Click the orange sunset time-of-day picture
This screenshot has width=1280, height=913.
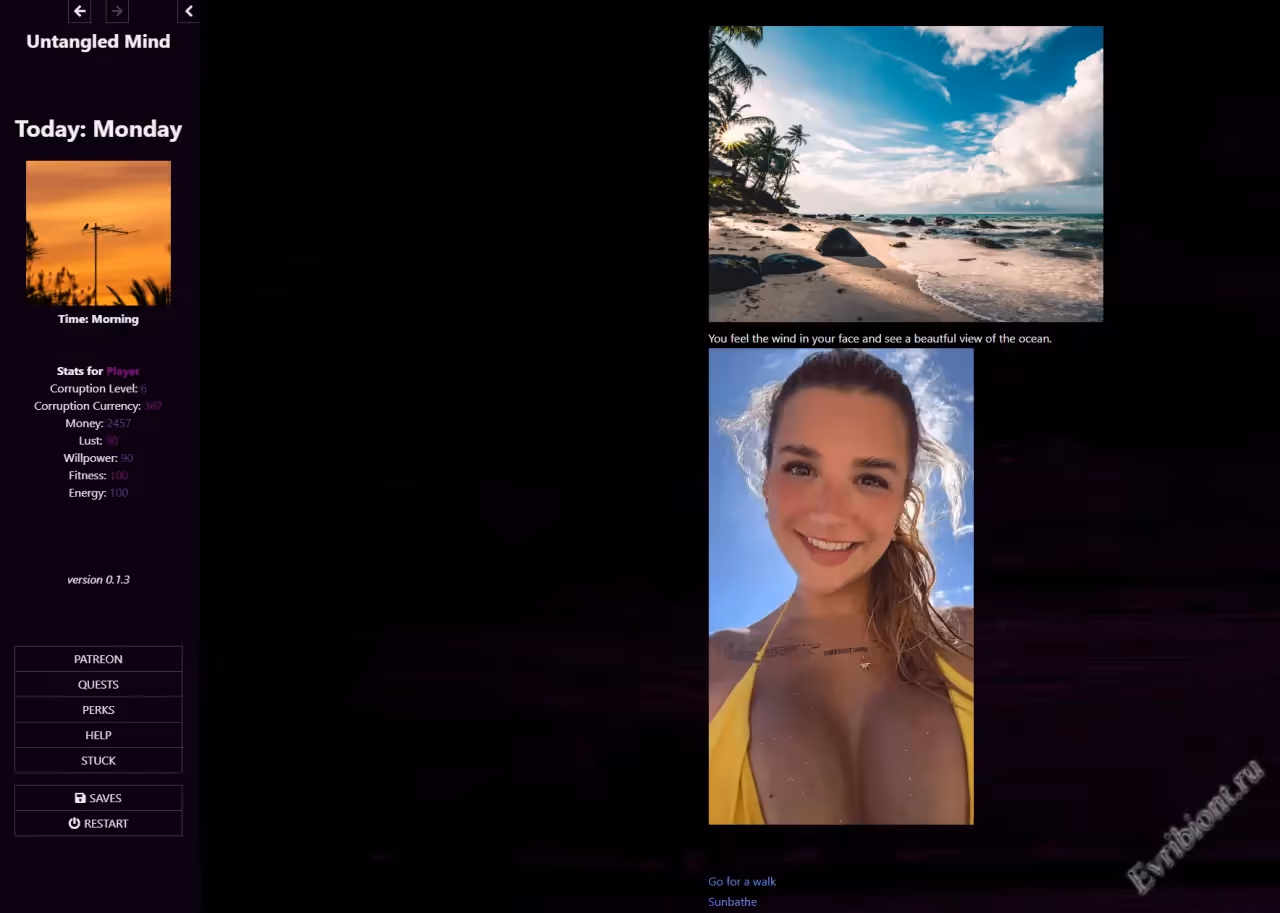pyautogui.click(x=98, y=233)
